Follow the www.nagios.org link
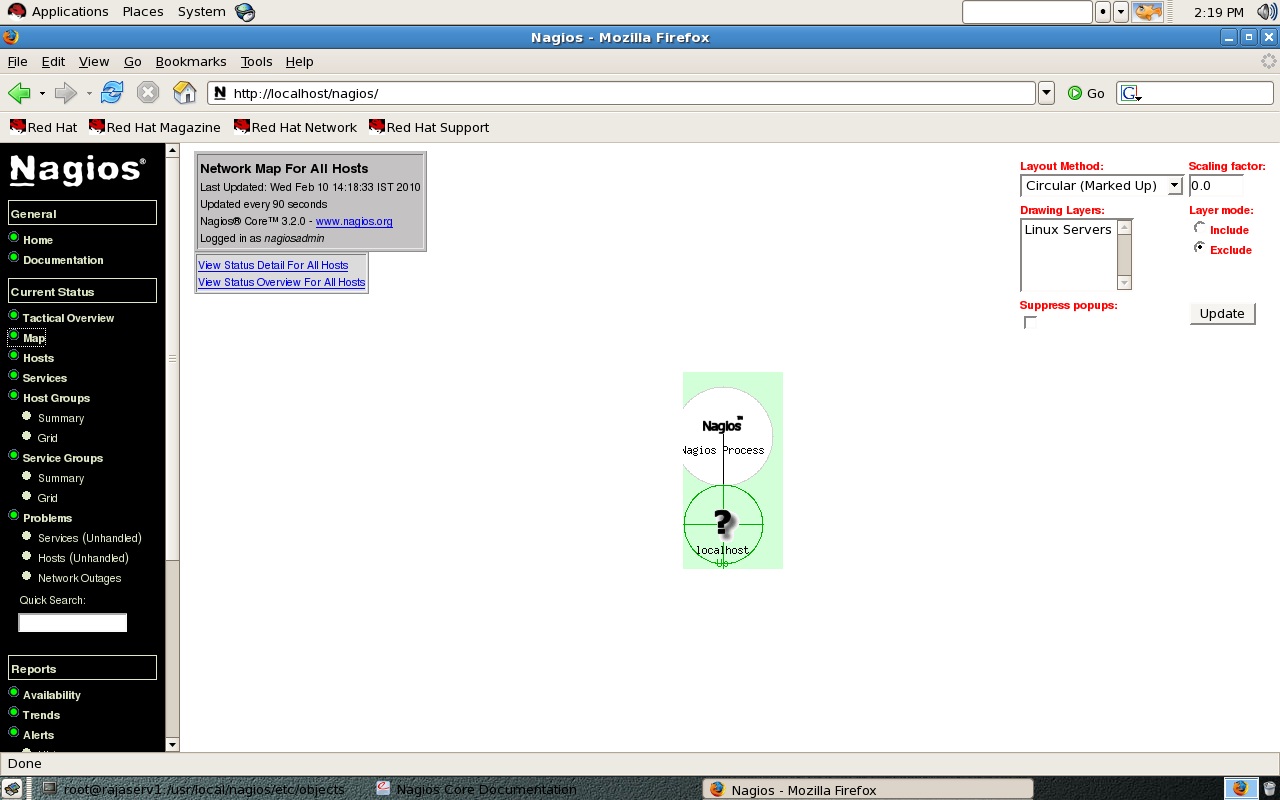 coord(354,221)
